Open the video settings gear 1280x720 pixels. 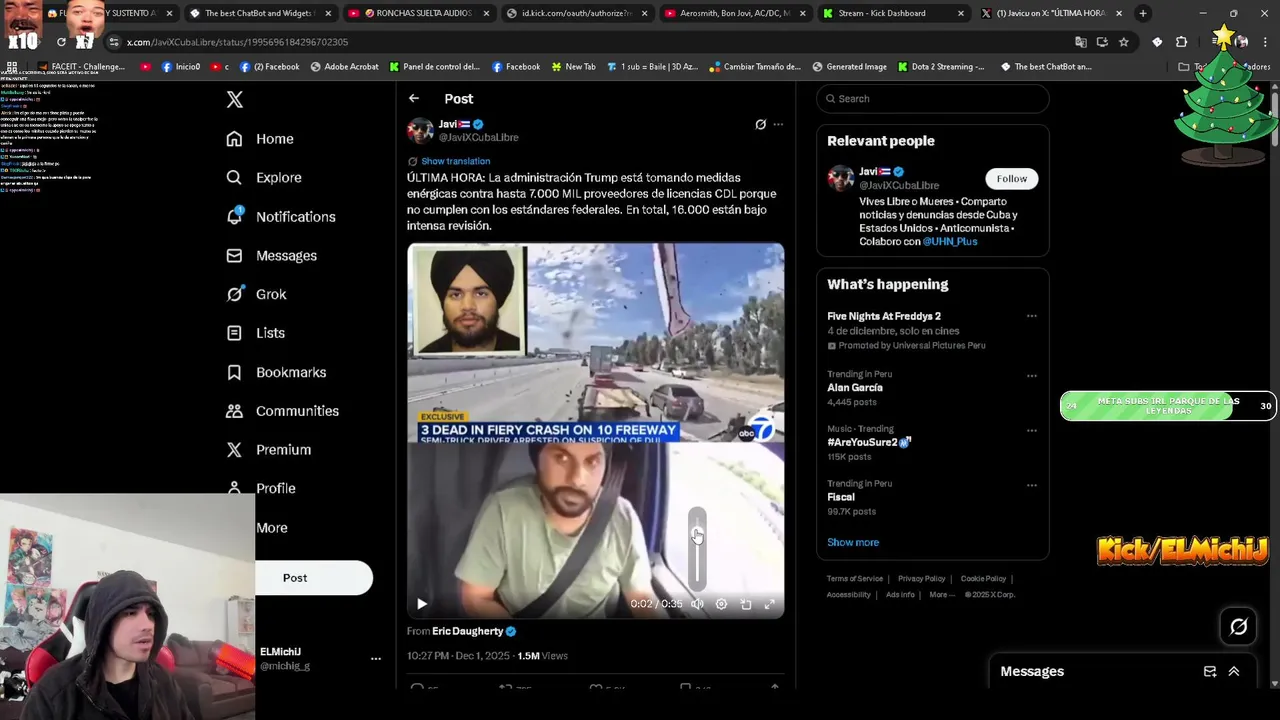[721, 604]
